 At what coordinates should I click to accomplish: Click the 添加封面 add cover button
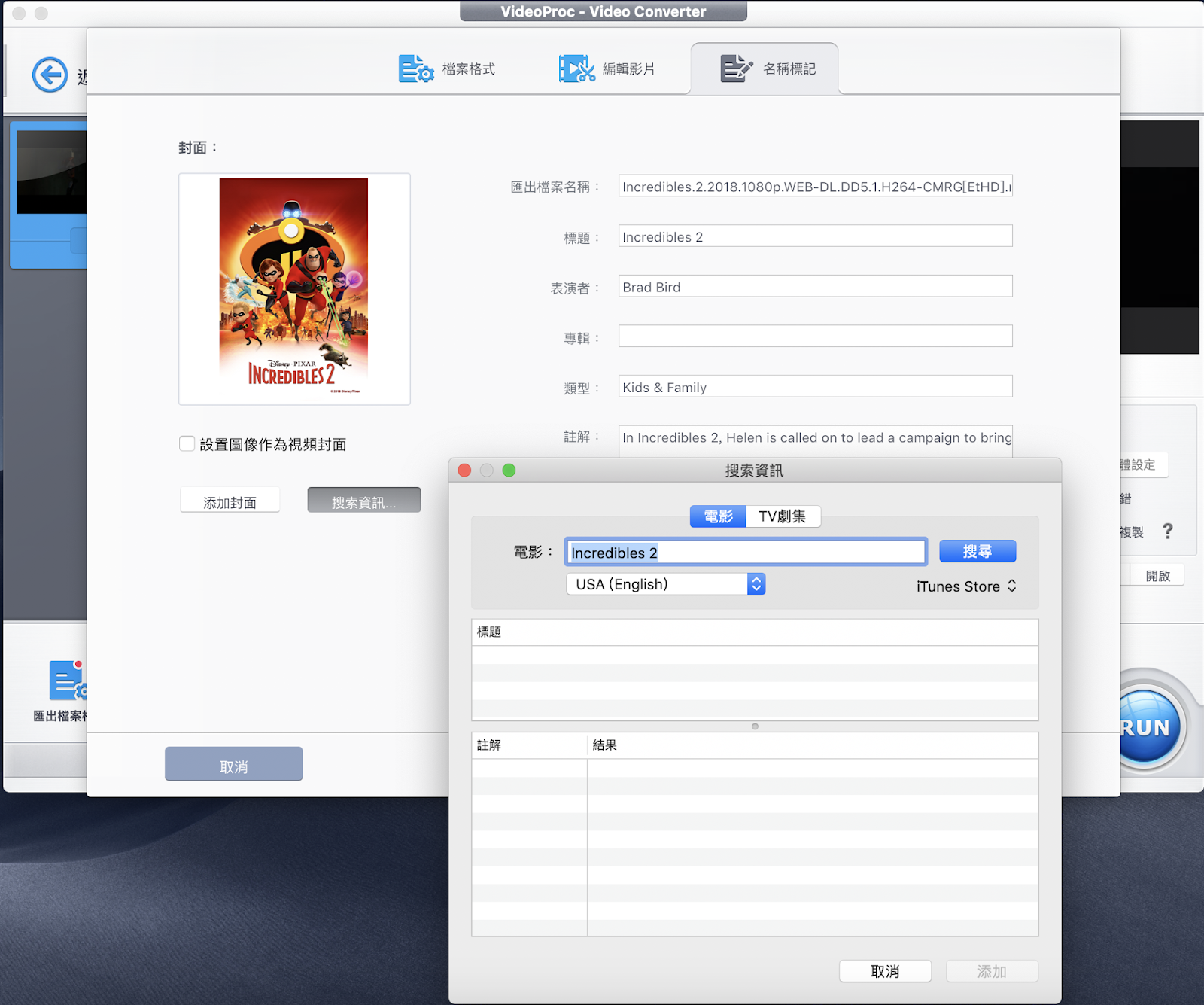click(x=230, y=501)
